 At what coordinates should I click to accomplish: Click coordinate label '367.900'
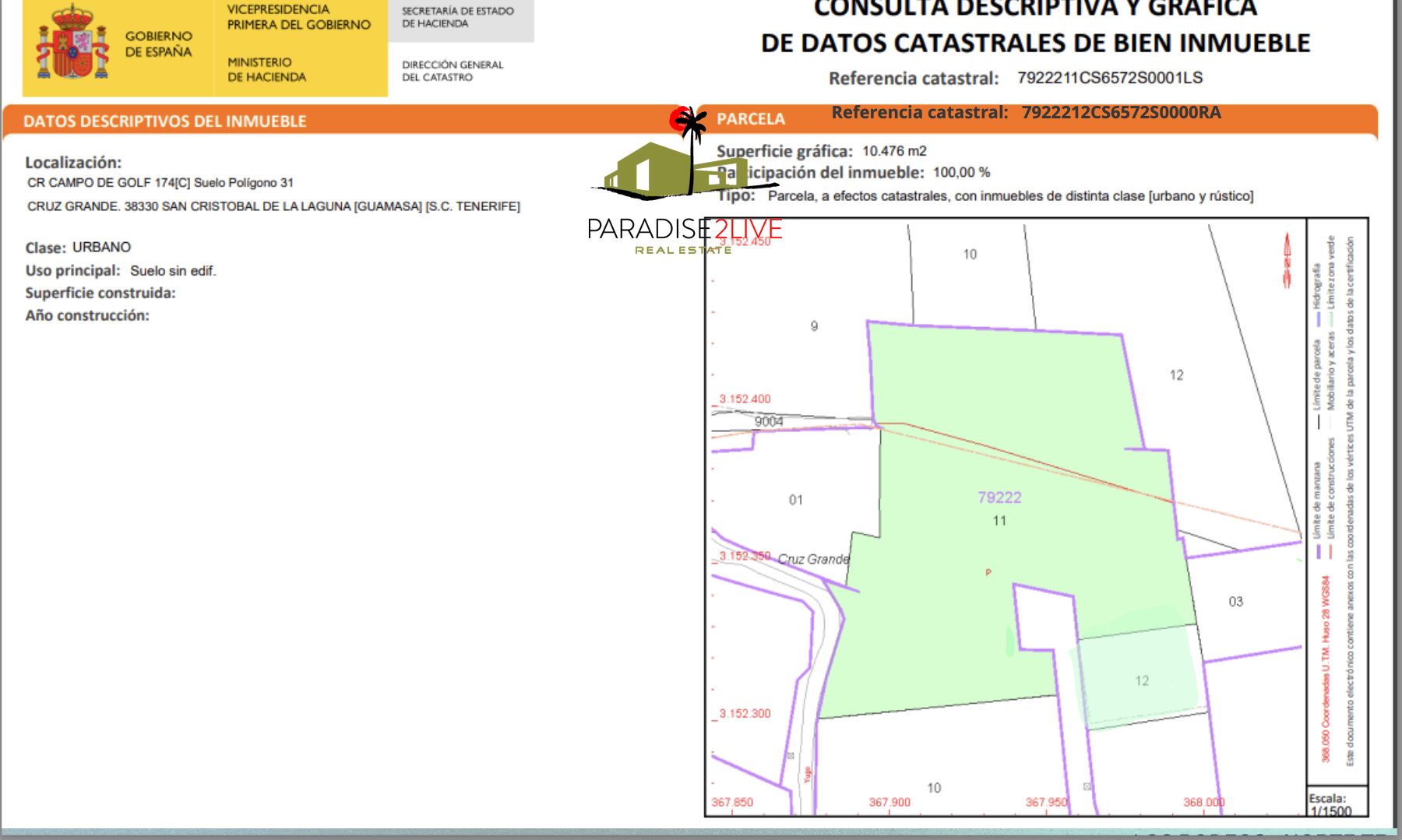coord(889,802)
